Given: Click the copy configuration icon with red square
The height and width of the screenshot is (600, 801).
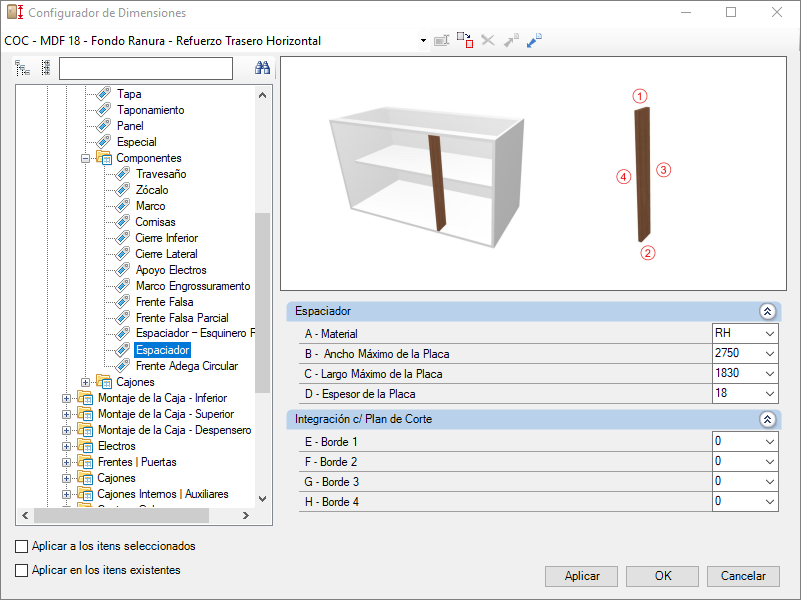Looking at the screenshot, I should click(465, 40).
